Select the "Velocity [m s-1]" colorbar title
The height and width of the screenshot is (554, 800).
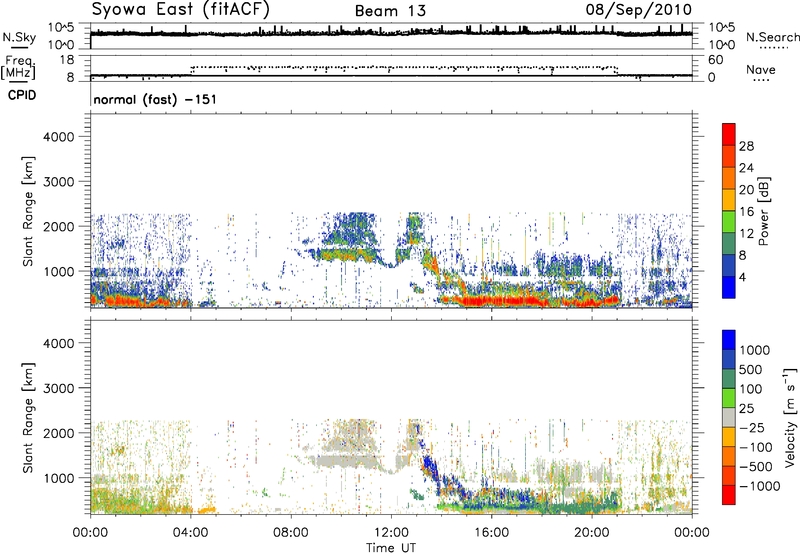(x=790, y=417)
